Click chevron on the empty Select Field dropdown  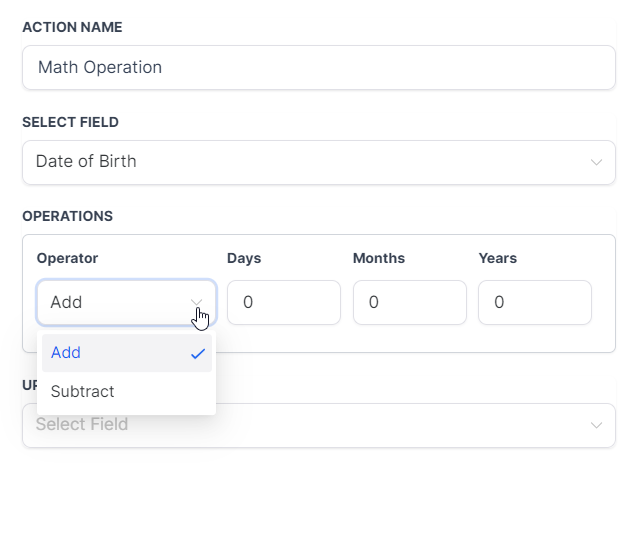[x=596, y=425]
